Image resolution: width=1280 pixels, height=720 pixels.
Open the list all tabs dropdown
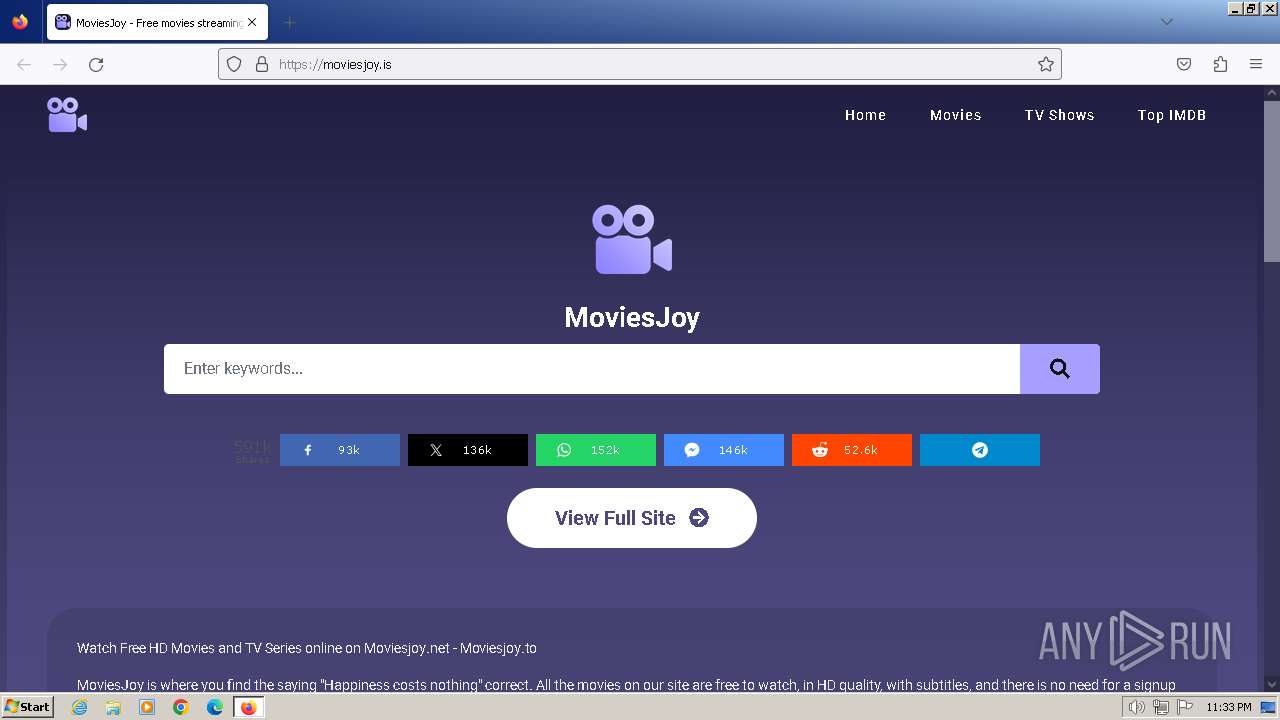coord(1166,22)
